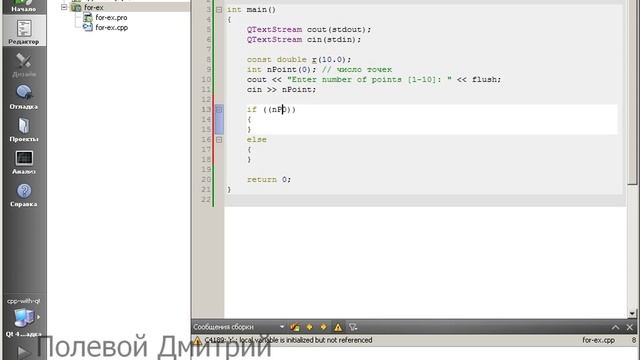Open the Справка (Help) mode
This screenshot has height=360, width=640.
pos(24,195)
